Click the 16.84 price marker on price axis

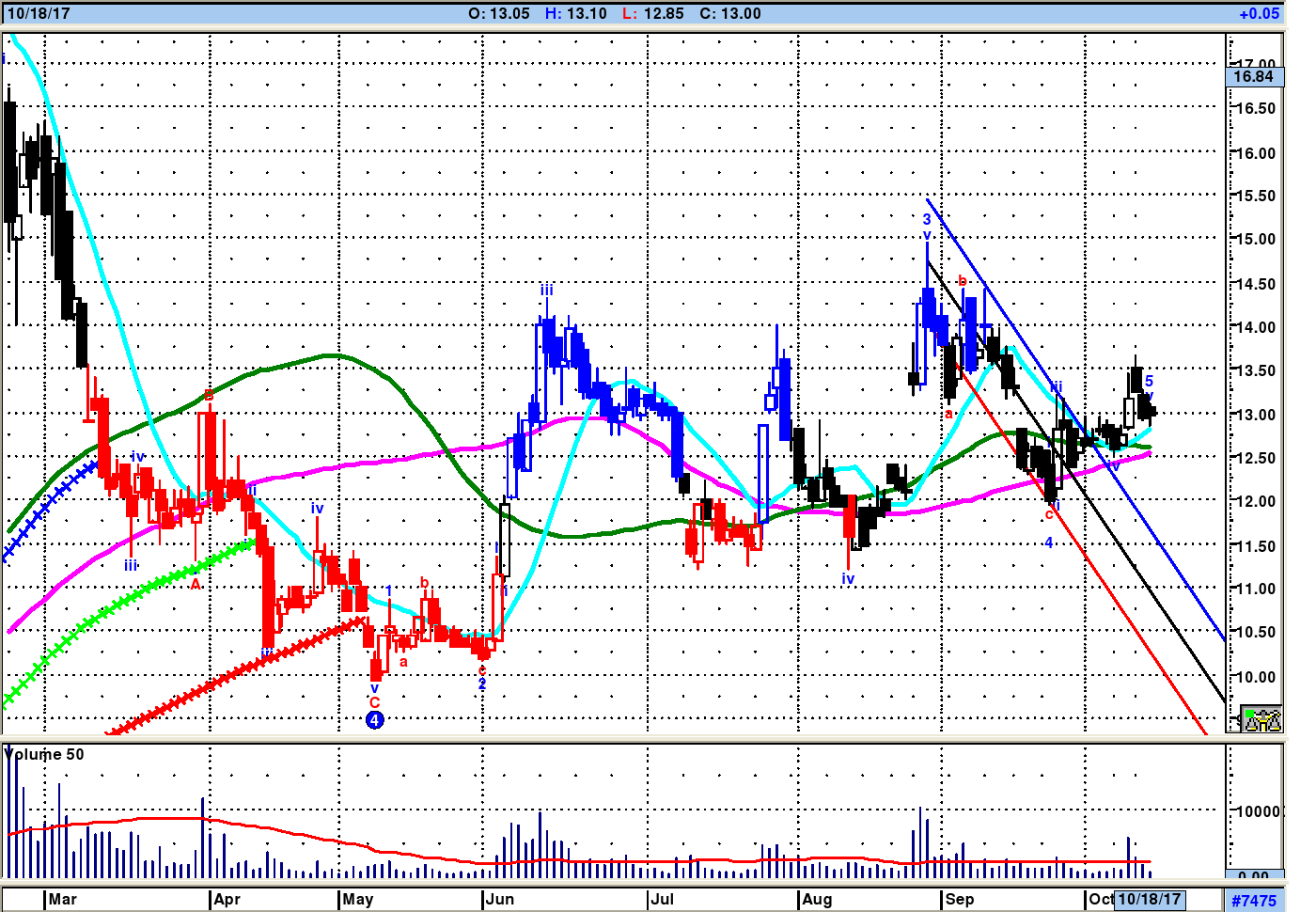point(1254,77)
